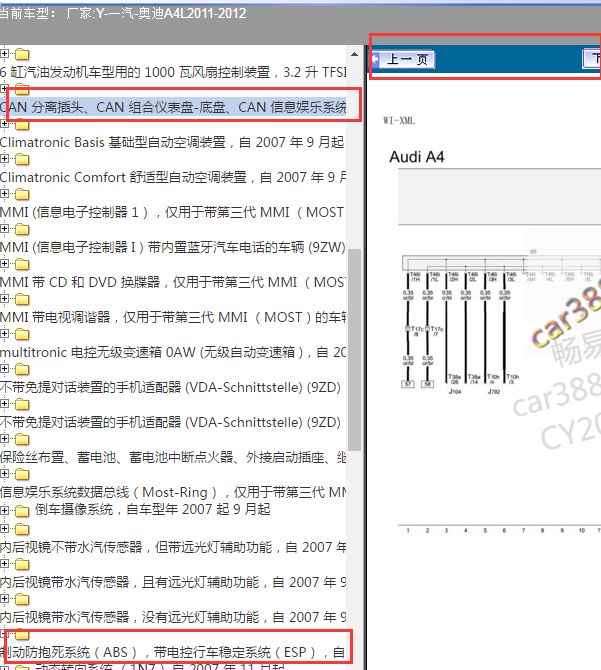Go to previous page with 上一页 button

pyautogui.click(x=403, y=59)
